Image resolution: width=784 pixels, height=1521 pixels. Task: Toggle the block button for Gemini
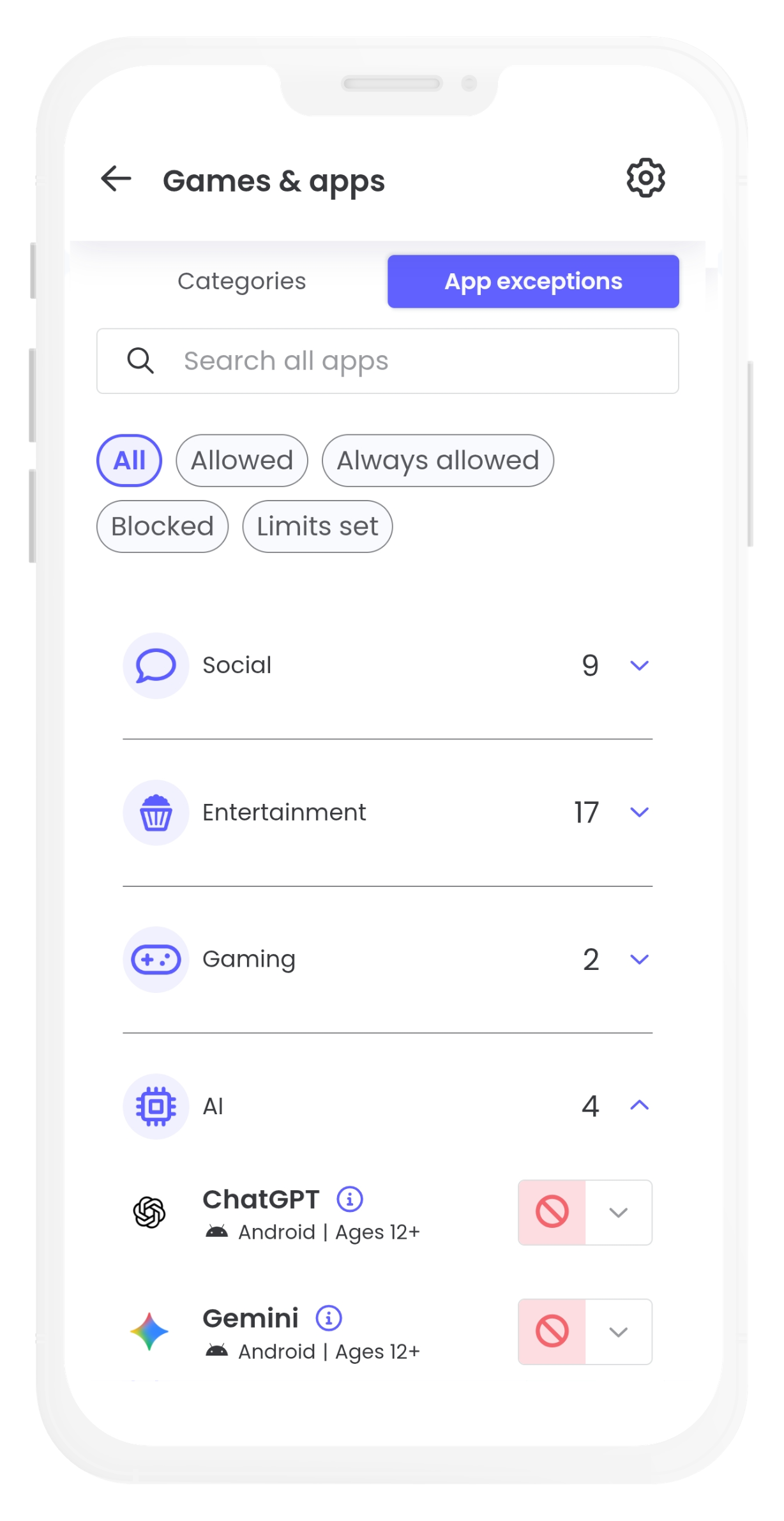click(552, 1331)
